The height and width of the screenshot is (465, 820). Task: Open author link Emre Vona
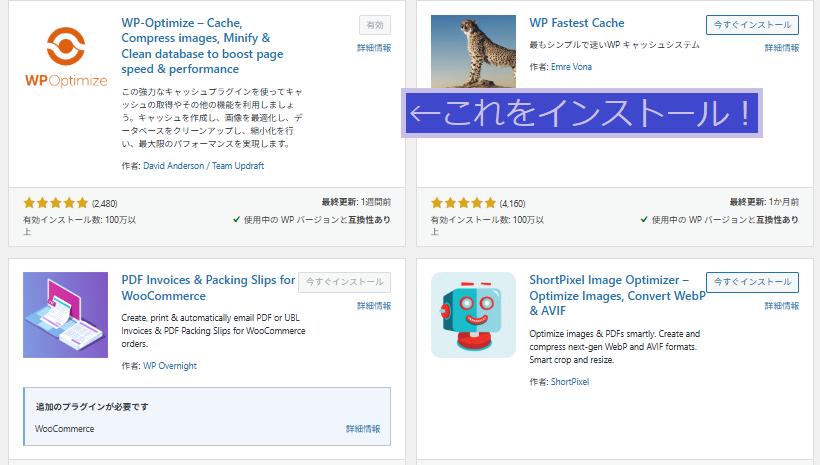[571, 67]
